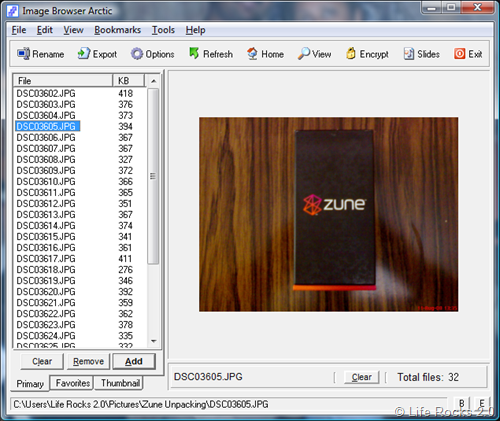500x421 pixels.
Task: Click the Add button
Action: pos(134,361)
